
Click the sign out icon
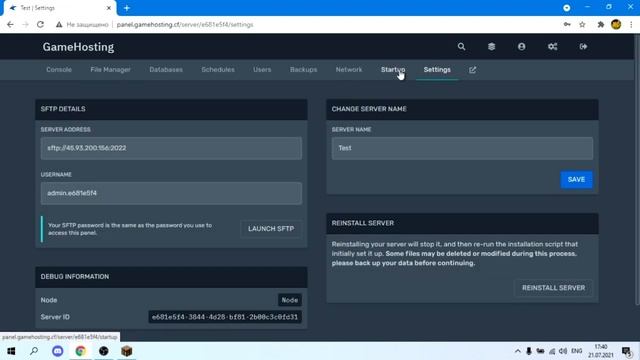coord(583,47)
